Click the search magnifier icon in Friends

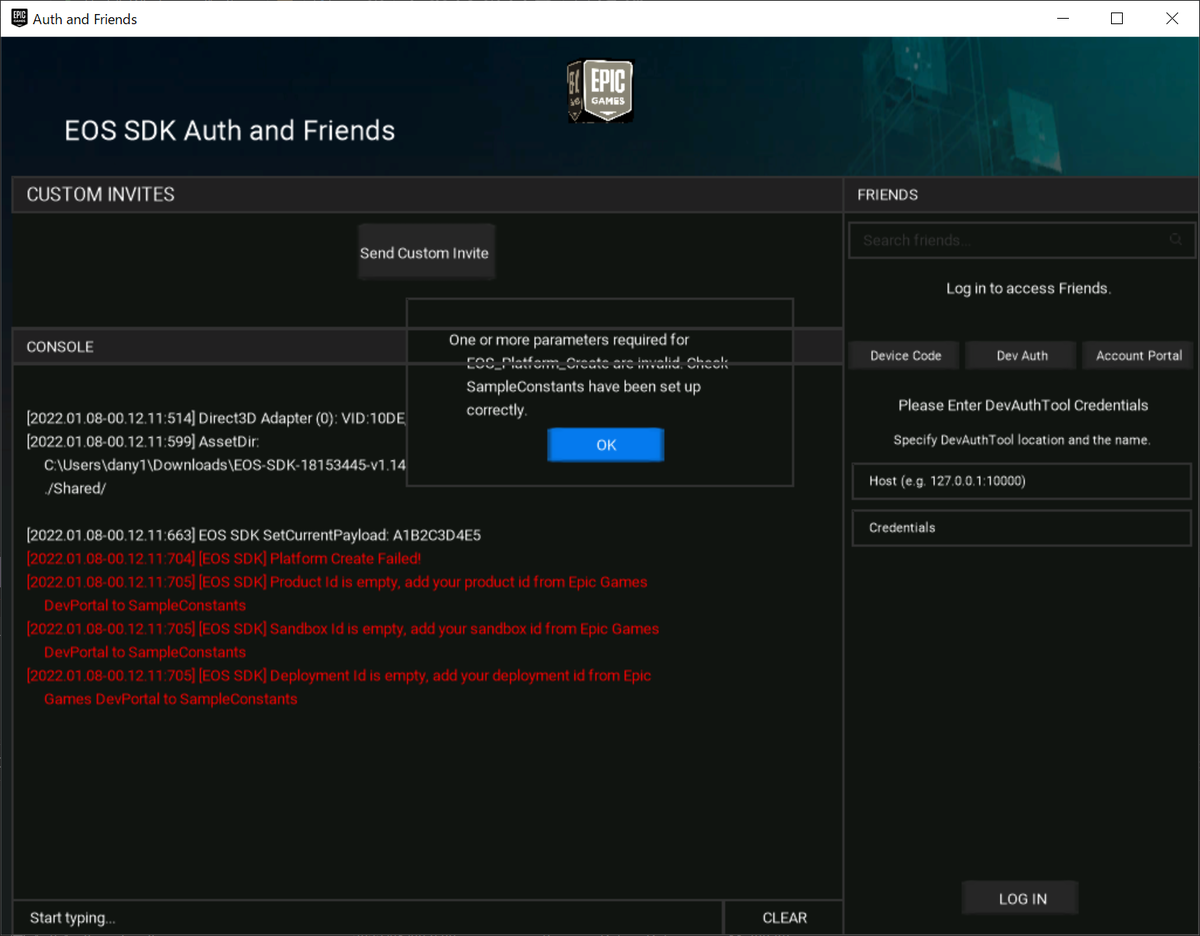tap(1176, 240)
